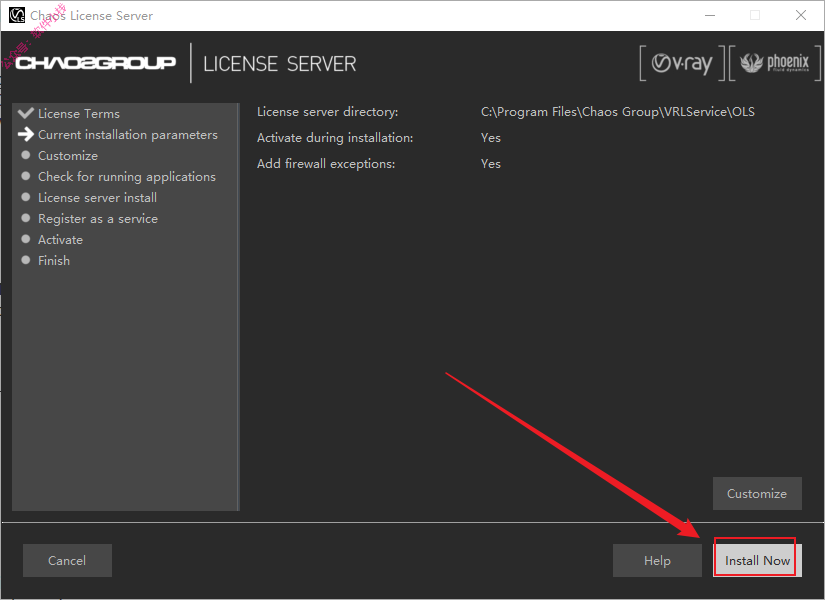Select the License Terms step

click(x=79, y=114)
